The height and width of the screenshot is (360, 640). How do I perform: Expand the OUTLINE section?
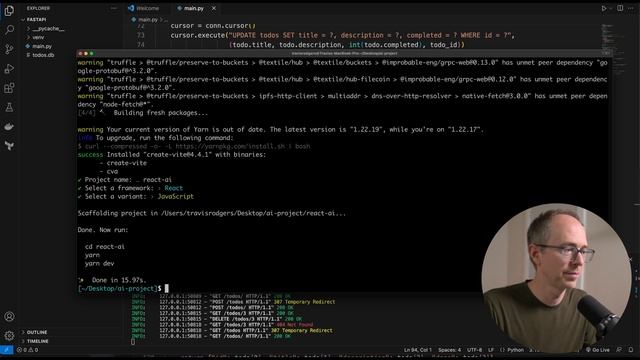[x=37, y=332]
